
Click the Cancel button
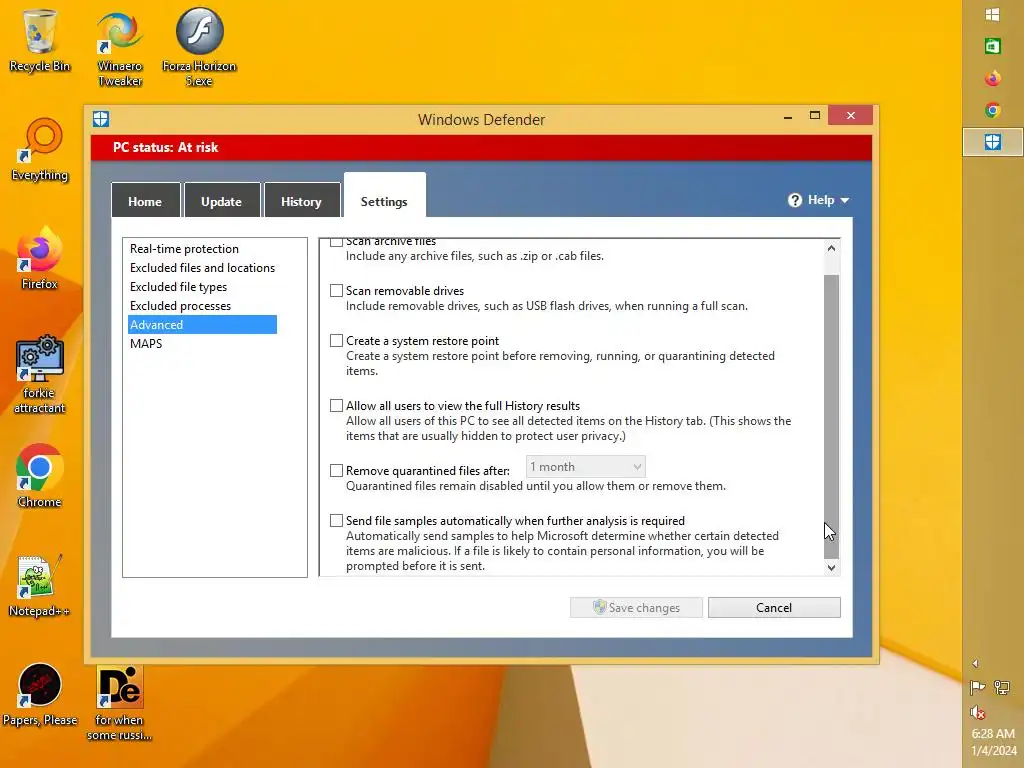pos(774,607)
